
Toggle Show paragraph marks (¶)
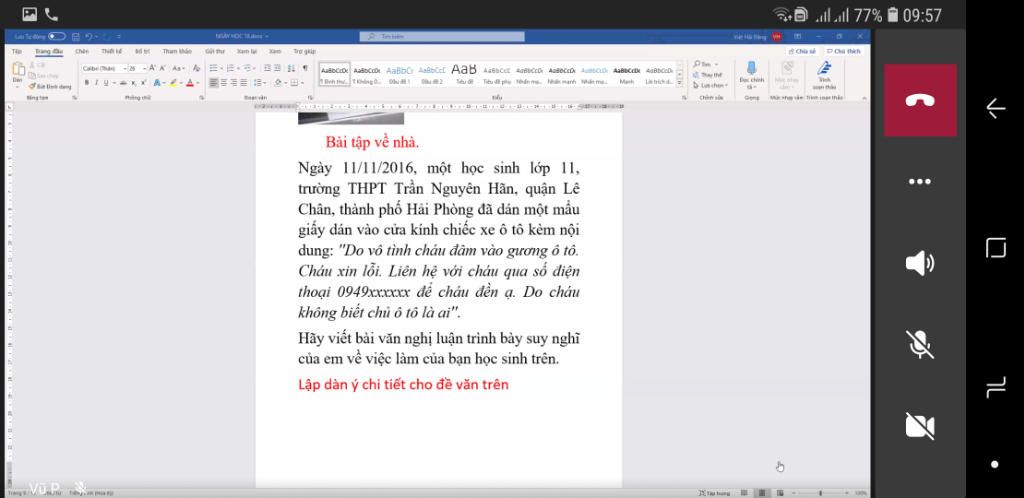(305, 68)
